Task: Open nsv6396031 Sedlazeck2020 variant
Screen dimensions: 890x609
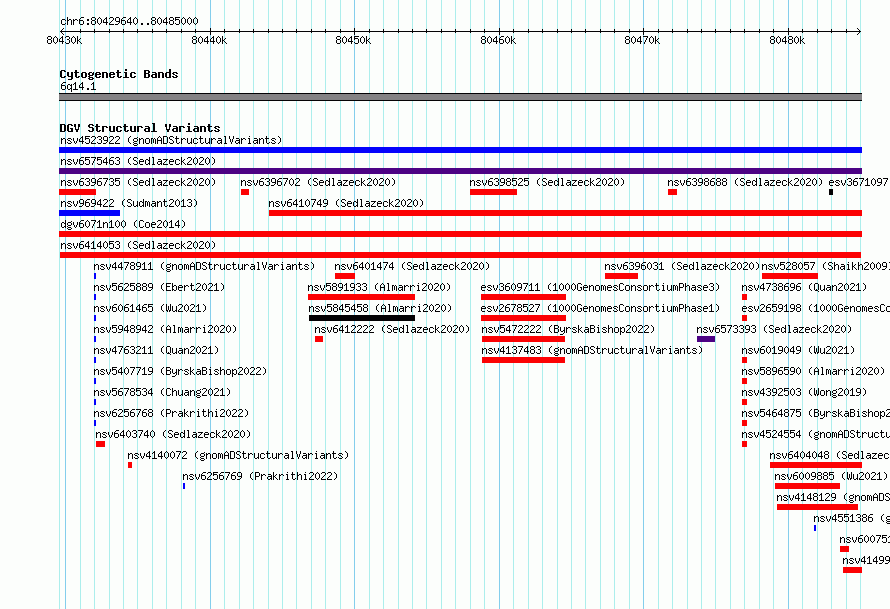Action: pyautogui.click(x=682, y=266)
